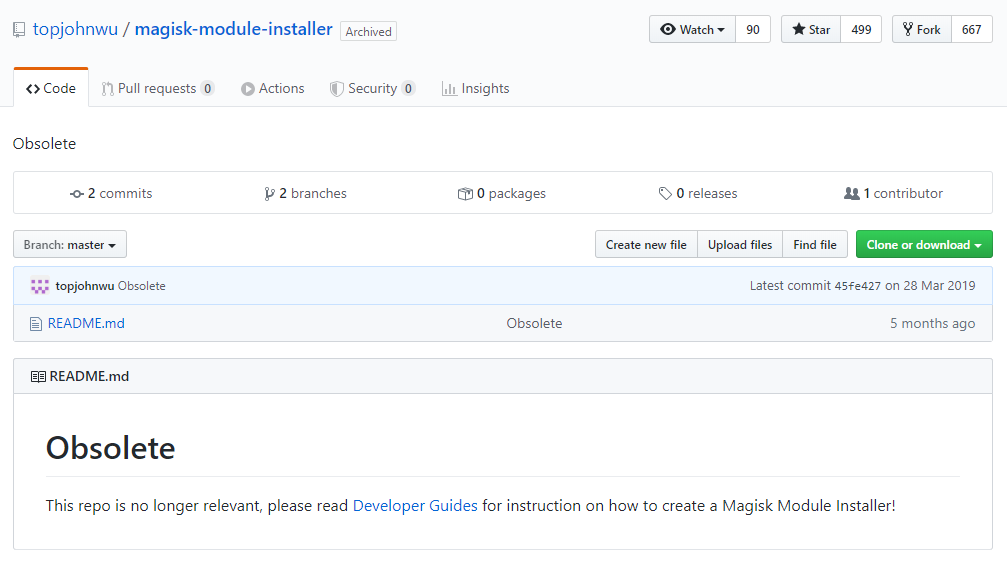
Task: Click the large Obsolete heading in README
Action: pyautogui.click(x=110, y=448)
